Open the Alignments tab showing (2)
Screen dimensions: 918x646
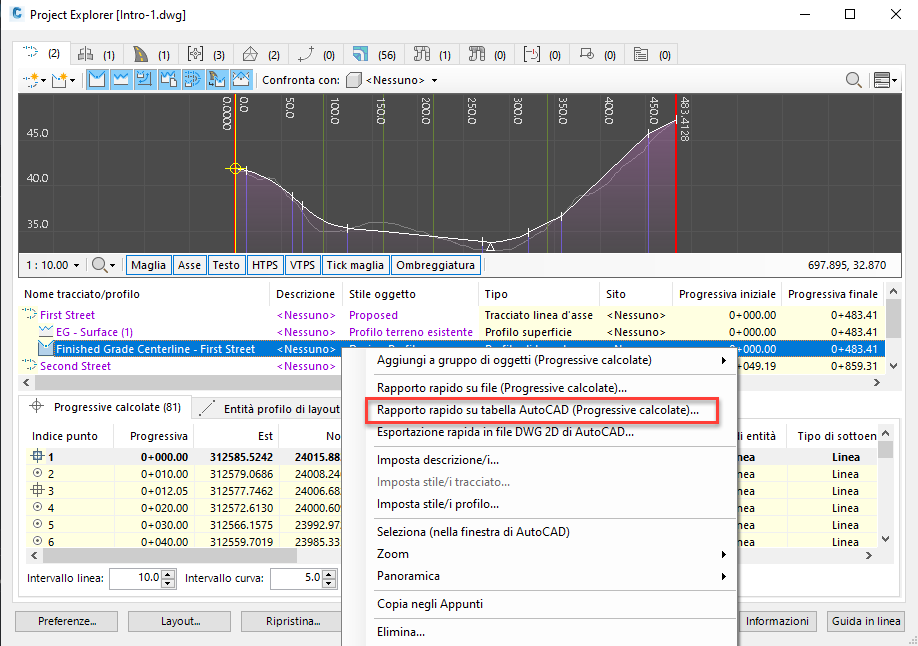(x=42, y=54)
